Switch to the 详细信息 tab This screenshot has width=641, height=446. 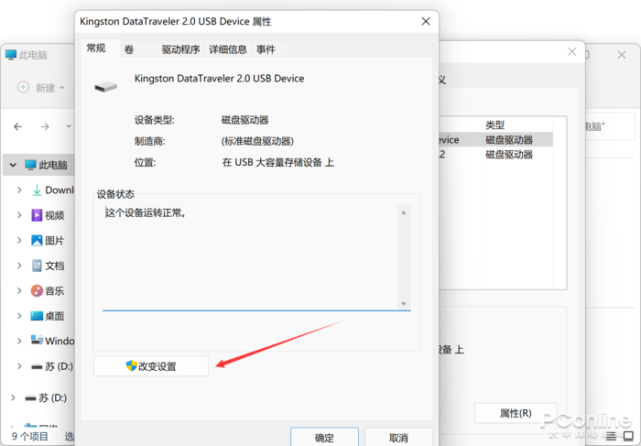pyautogui.click(x=228, y=49)
